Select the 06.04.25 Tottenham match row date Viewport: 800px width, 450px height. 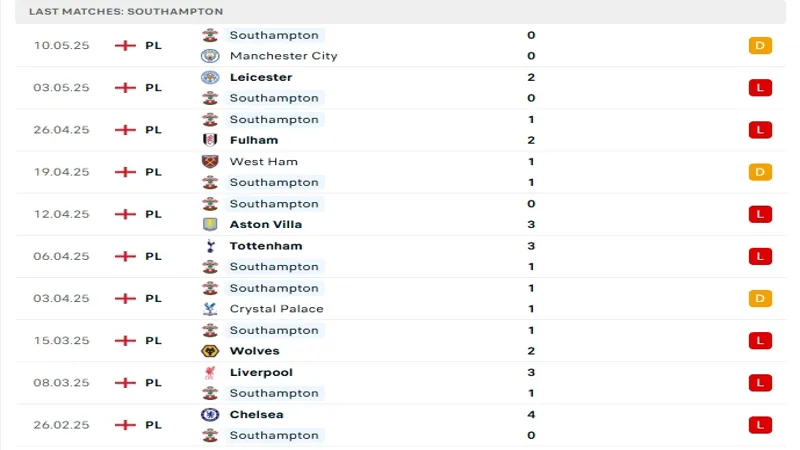[61, 256]
